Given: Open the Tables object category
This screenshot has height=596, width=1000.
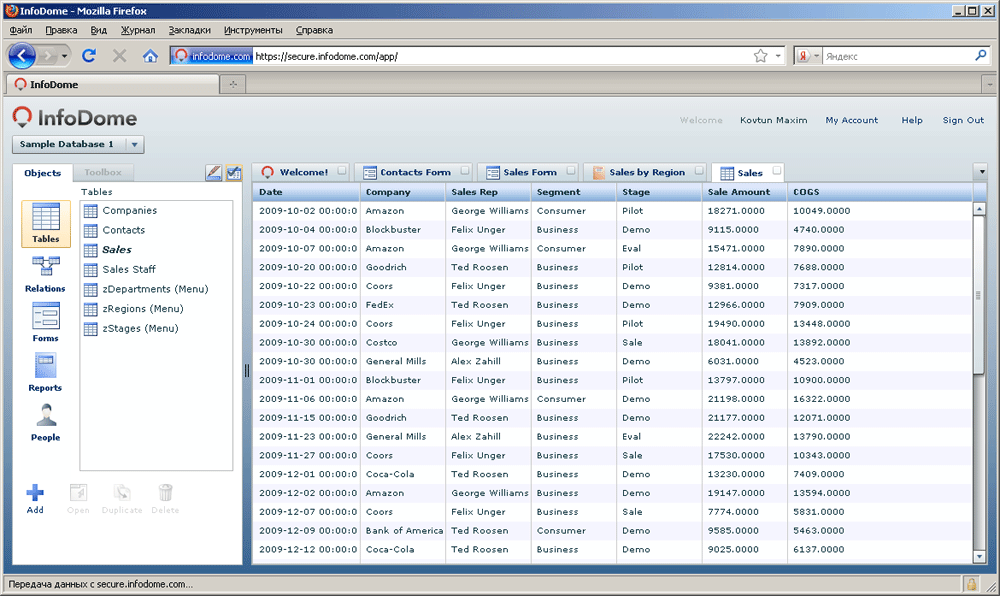Looking at the screenshot, I should pos(46,224).
